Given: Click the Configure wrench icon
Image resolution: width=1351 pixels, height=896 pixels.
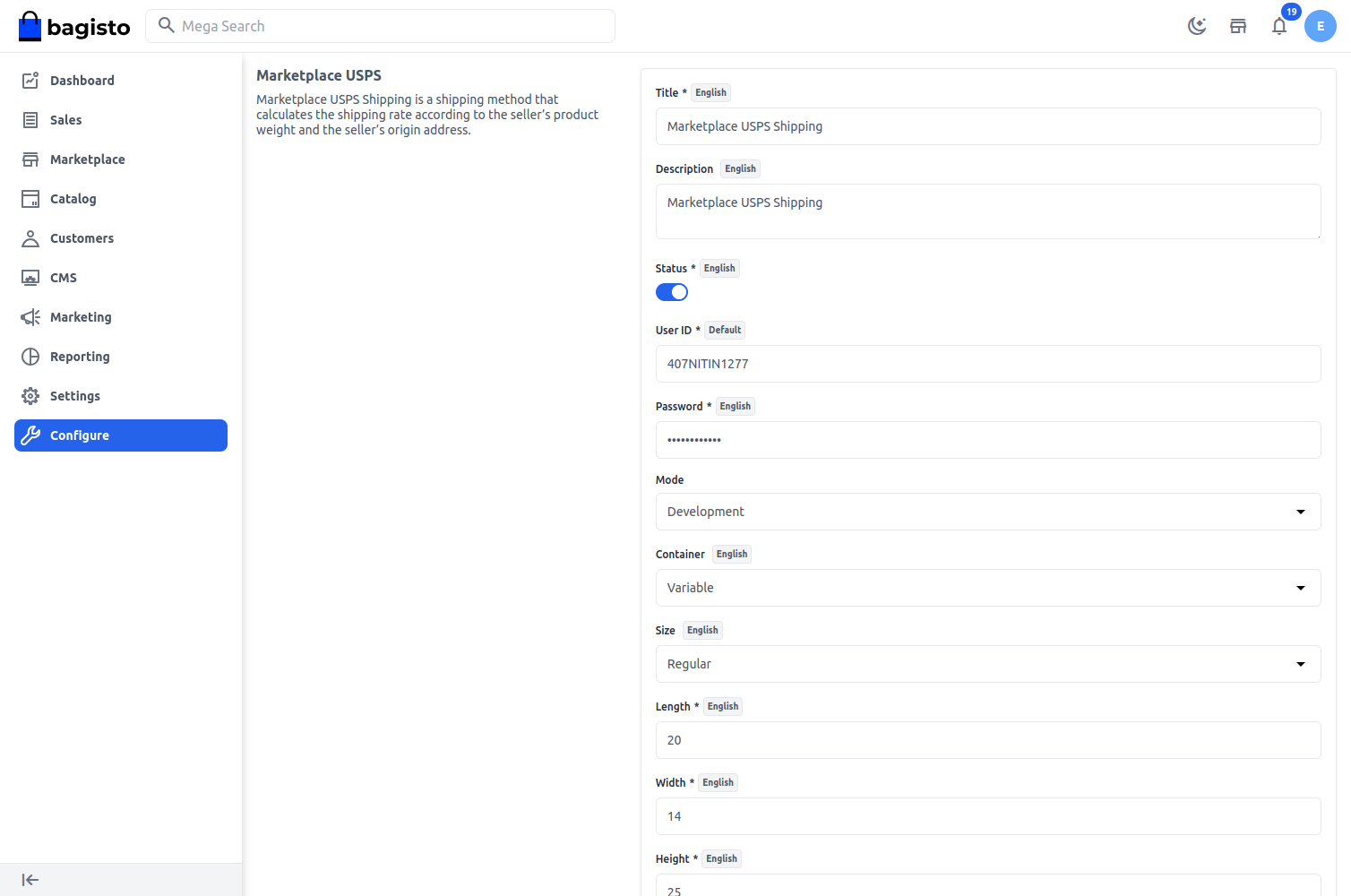Looking at the screenshot, I should 30,435.
